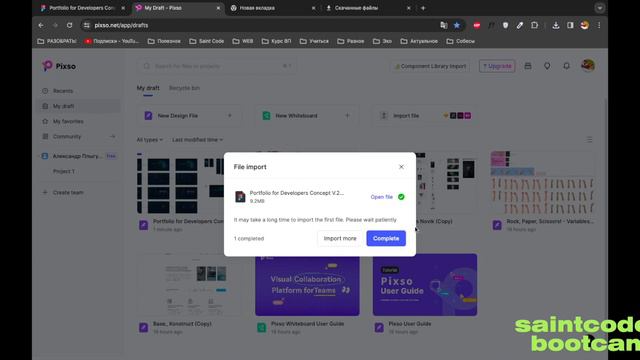Switch to Recycle bin tab
Screen dimensions: 640x360
click(184, 88)
